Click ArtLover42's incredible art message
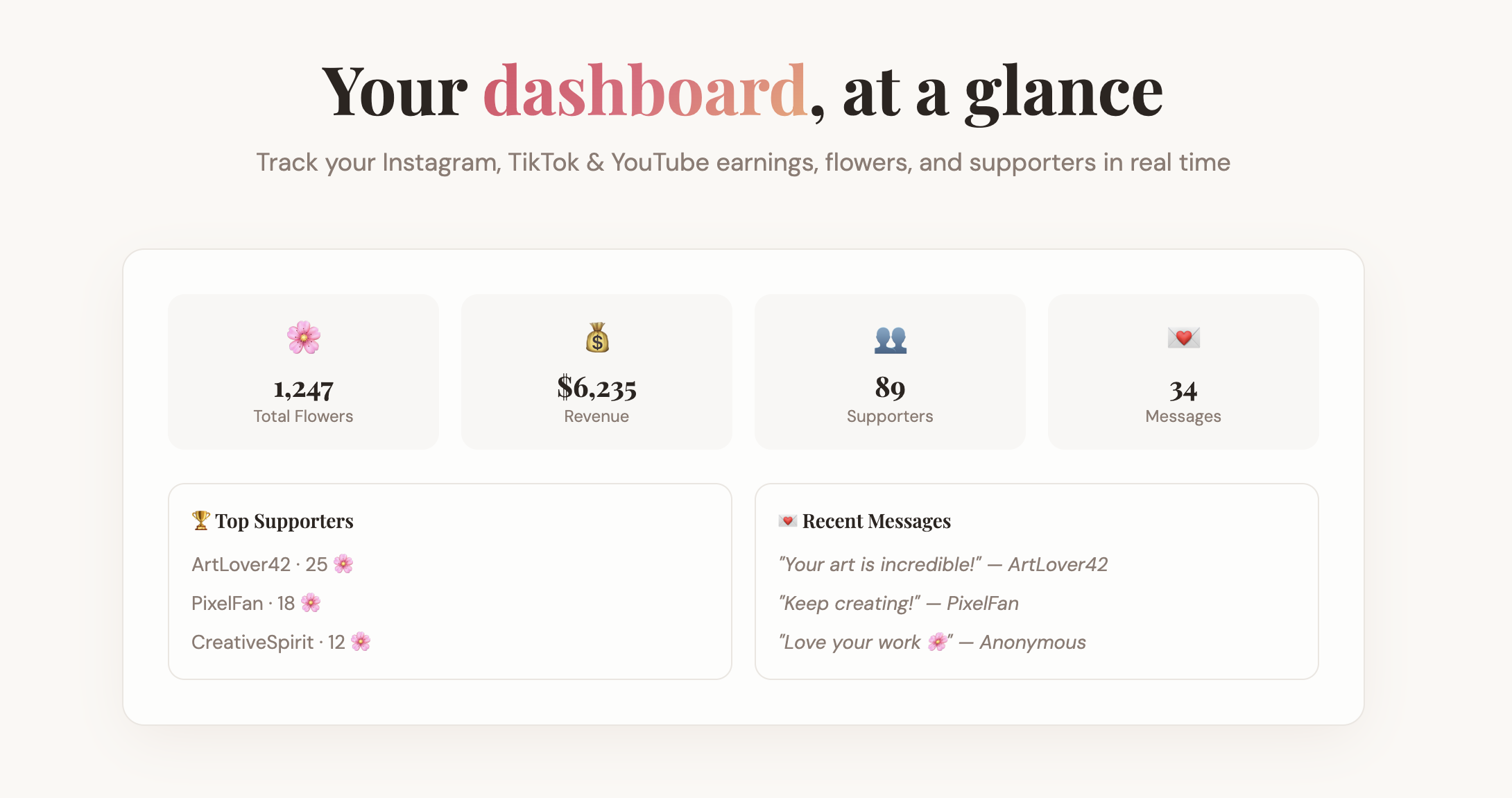This screenshot has height=798, width=1512. [x=943, y=564]
